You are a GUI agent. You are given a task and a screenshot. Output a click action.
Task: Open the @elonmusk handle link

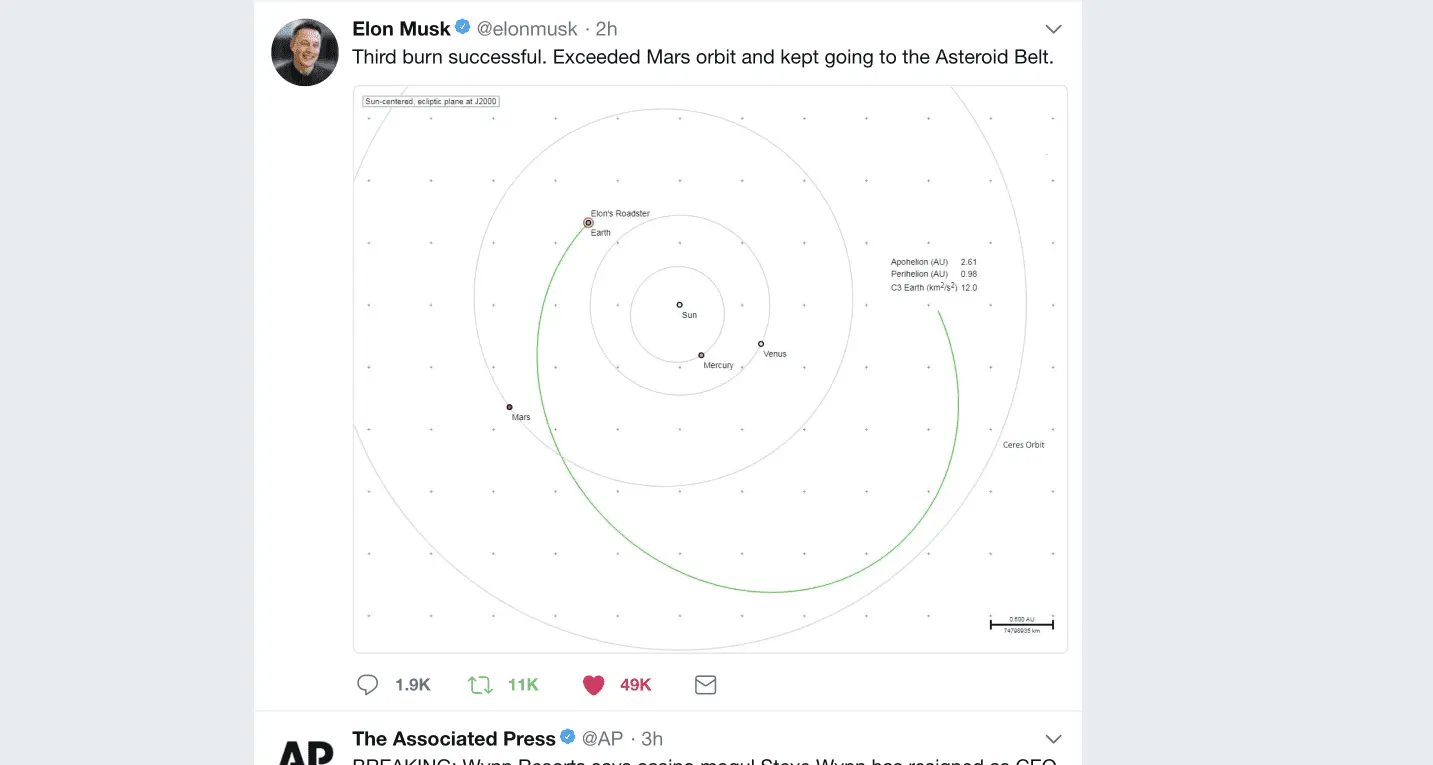click(x=527, y=29)
